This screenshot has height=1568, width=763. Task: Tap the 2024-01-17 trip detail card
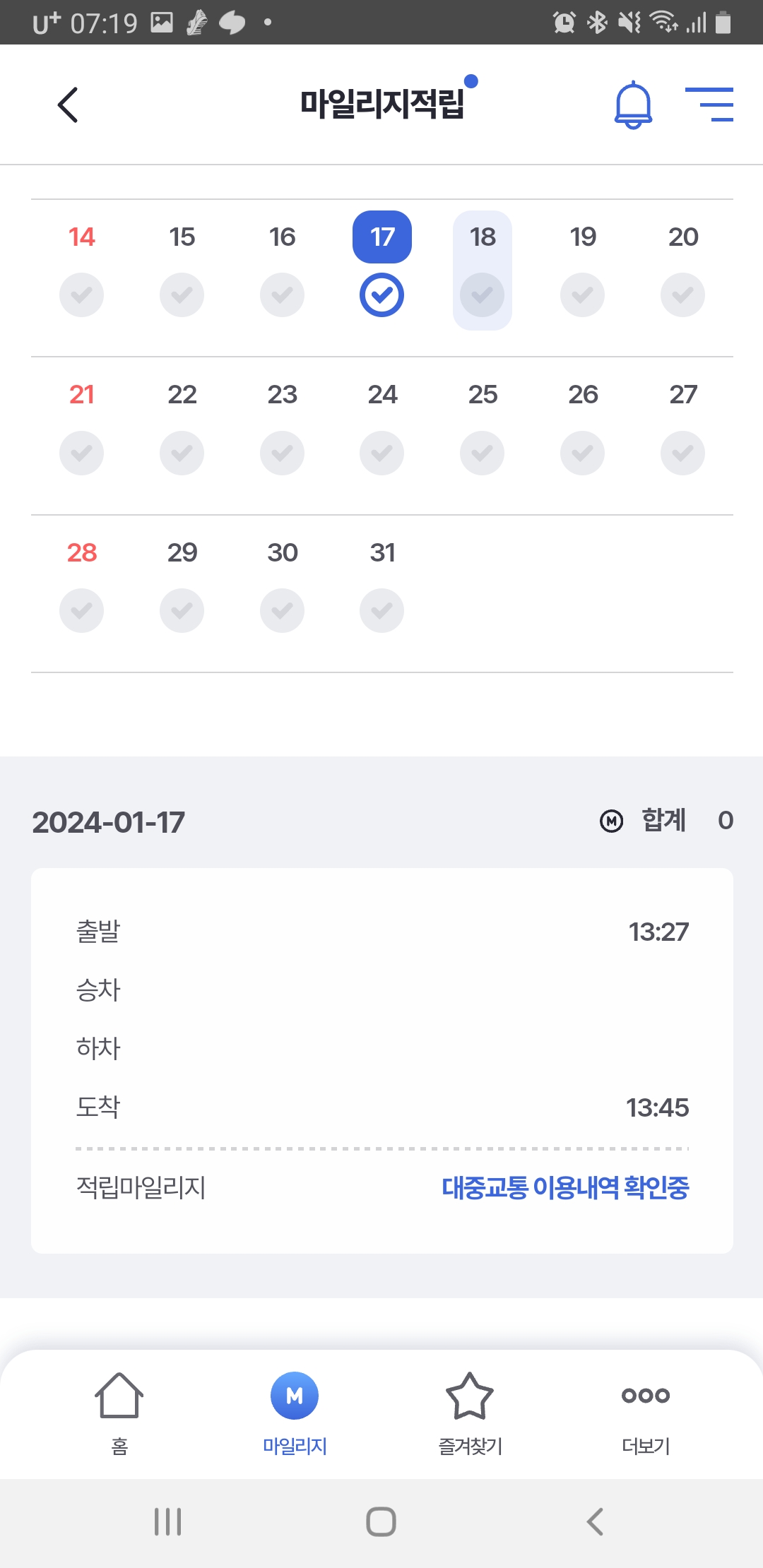[x=381, y=1059]
